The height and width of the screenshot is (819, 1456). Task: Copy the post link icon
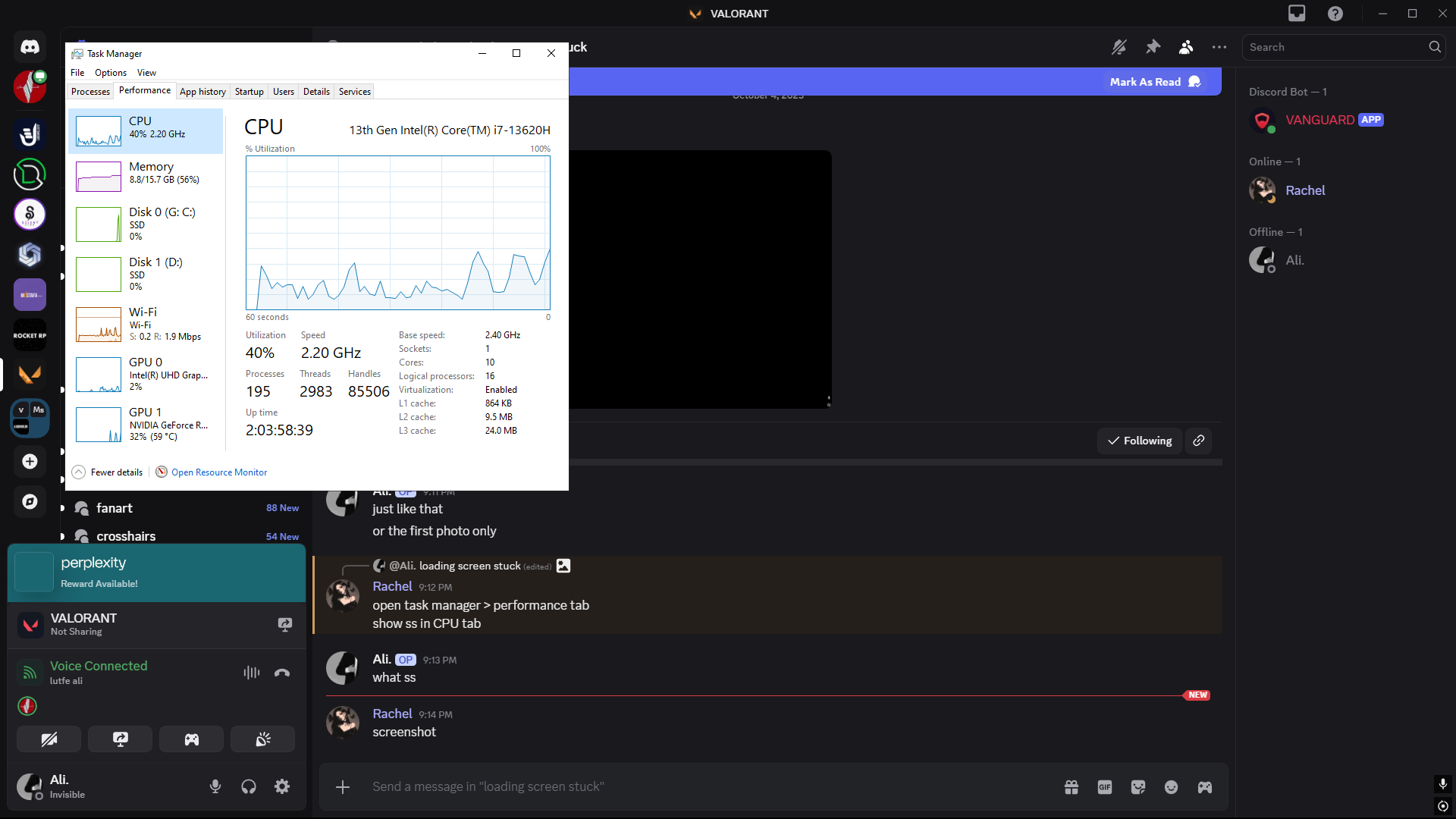[1198, 441]
